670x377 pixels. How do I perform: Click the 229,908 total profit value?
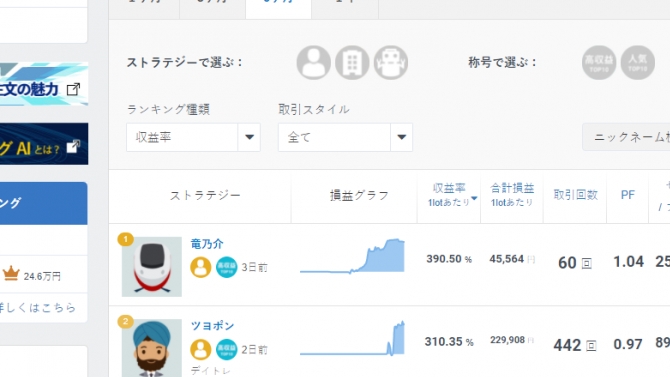click(x=512, y=340)
